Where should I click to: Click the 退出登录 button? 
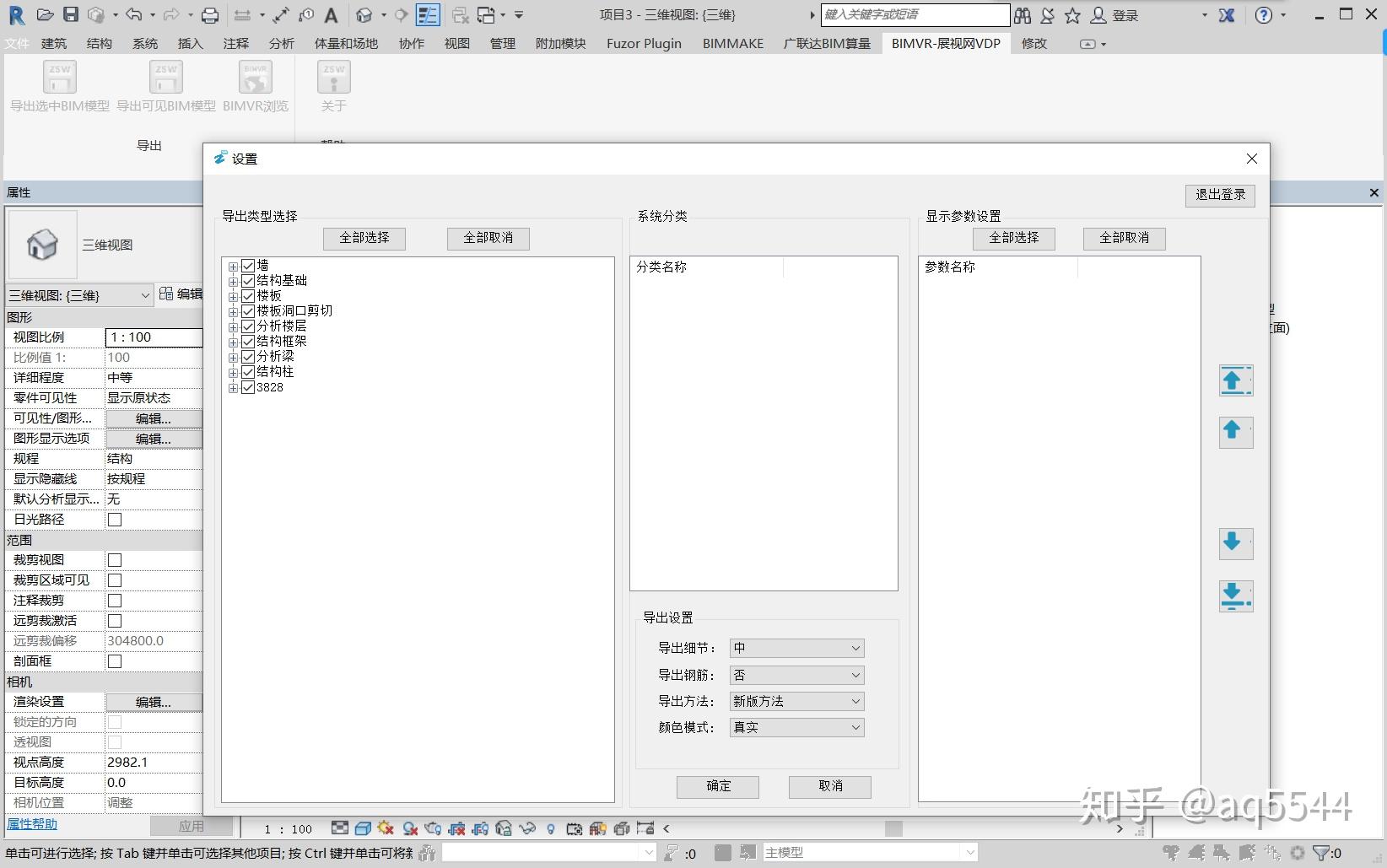click(x=1221, y=195)
